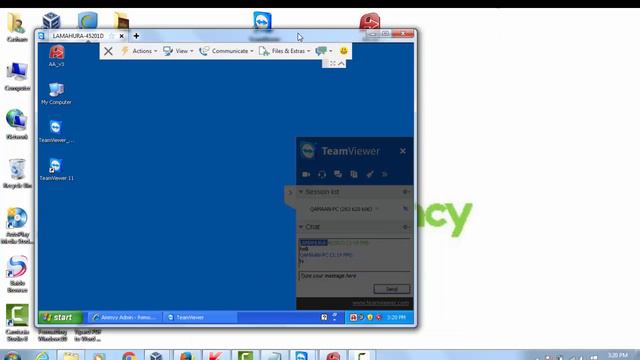
Task: Open the Windows 7 Start orb
Action: pos(12,356)
